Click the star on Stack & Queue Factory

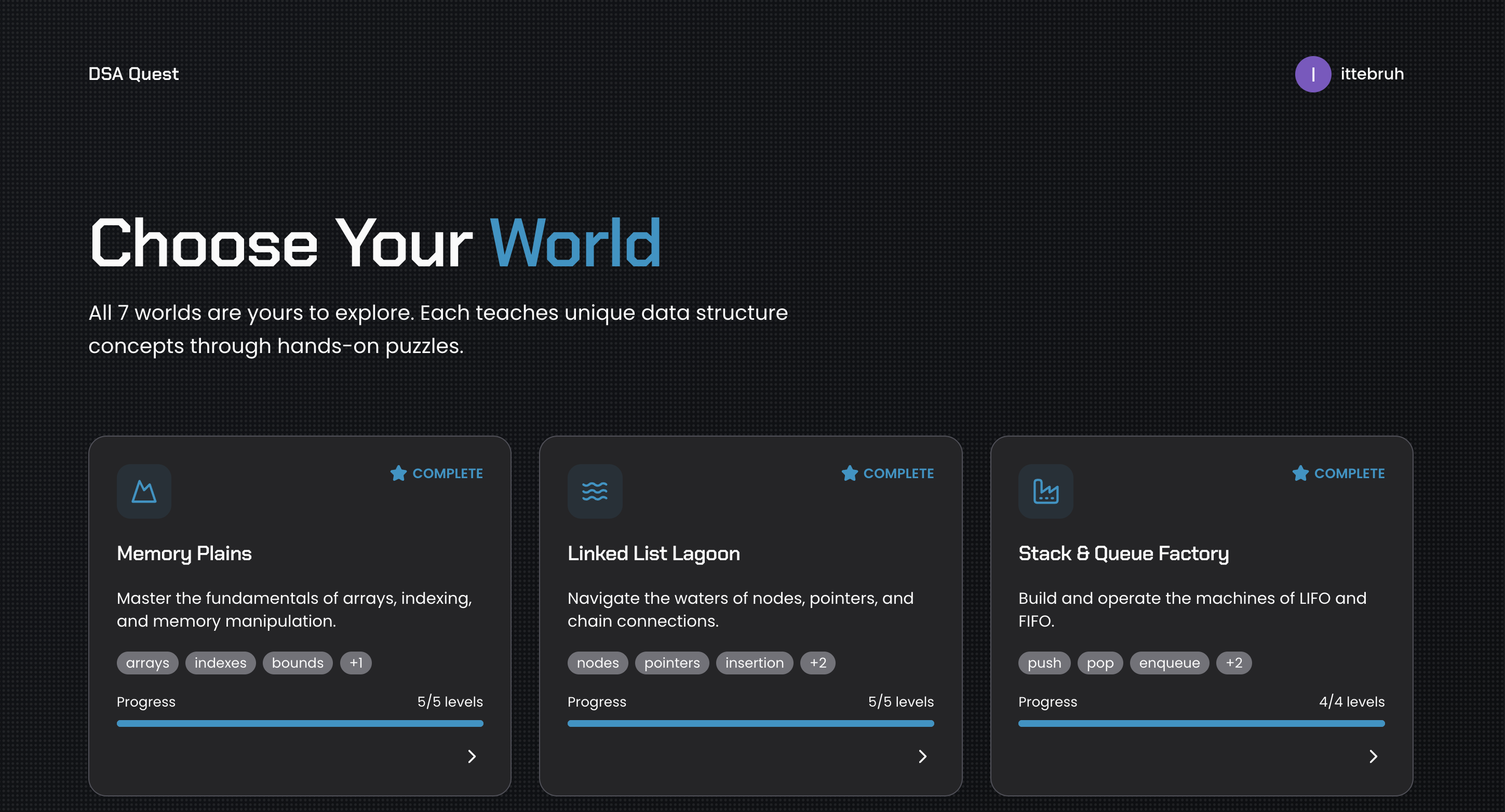pyautogui.click(x=1300, y=473)
